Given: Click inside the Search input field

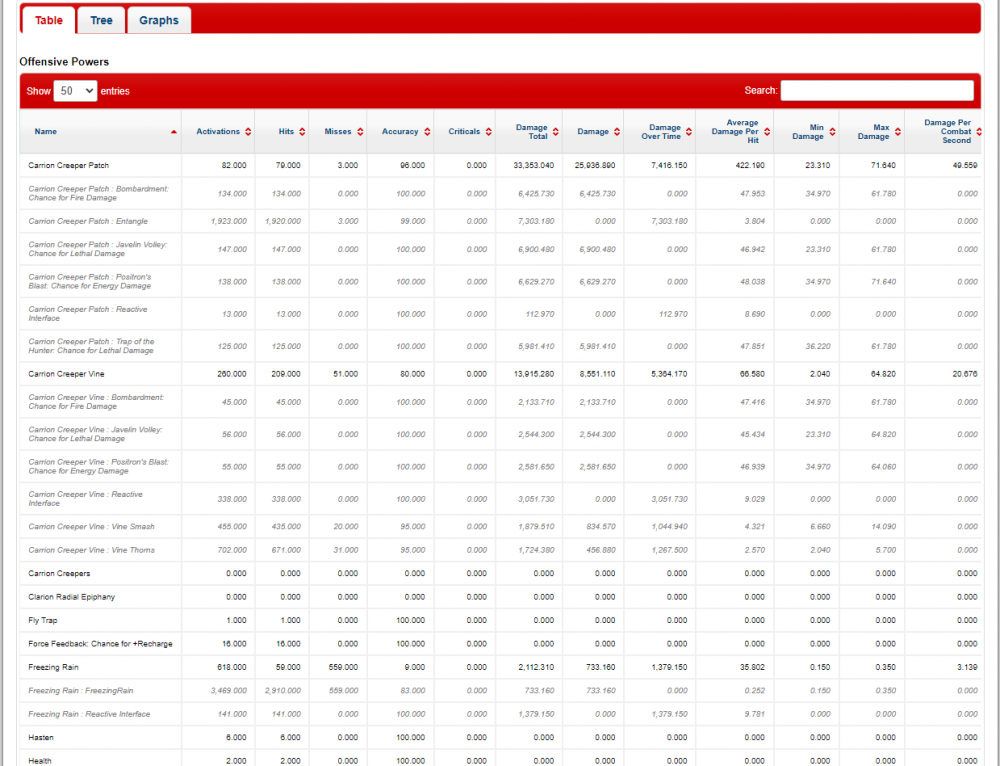Looking at the screenshot, I should (x=876, y=91).
